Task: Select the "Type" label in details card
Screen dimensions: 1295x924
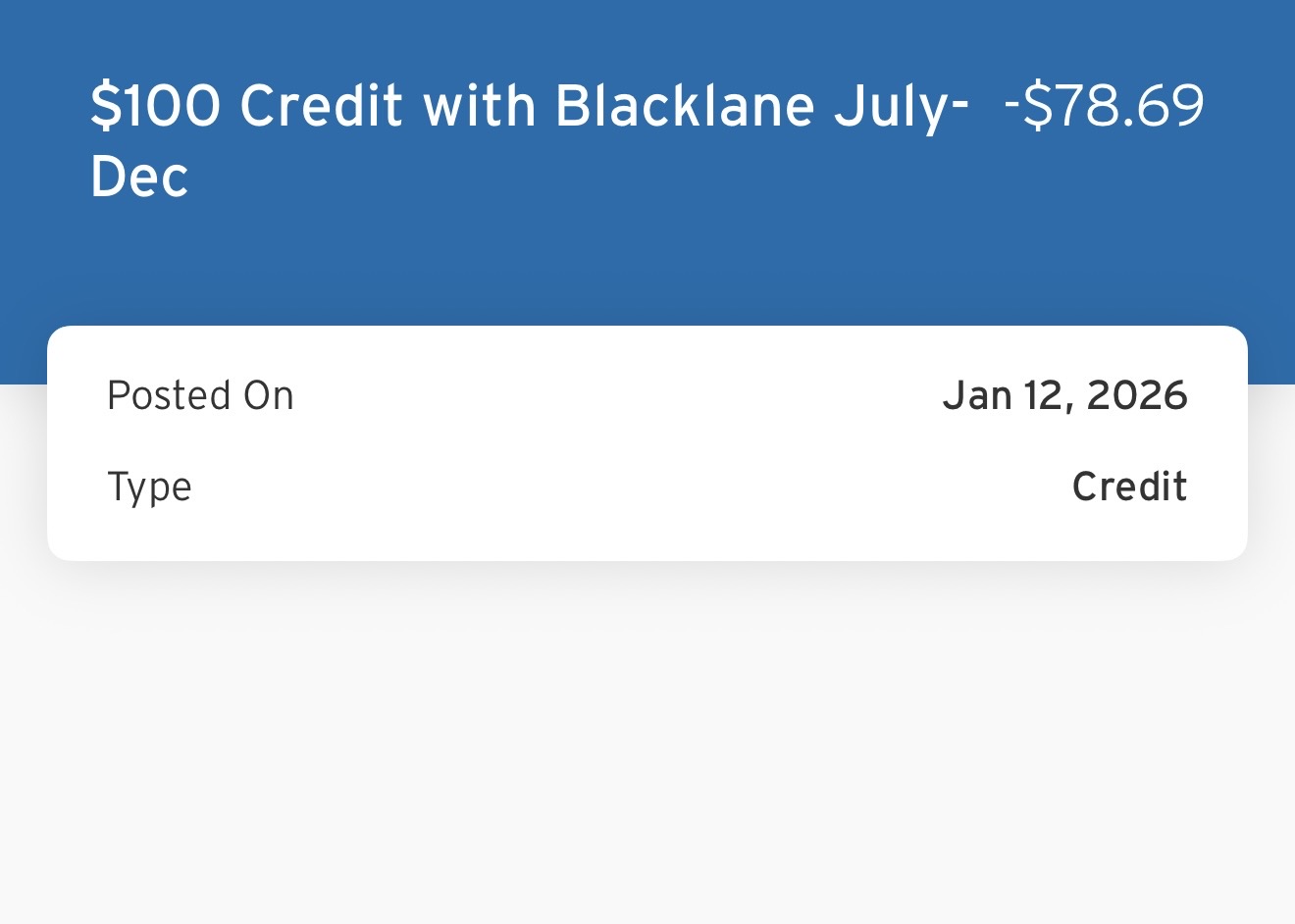Action: 149,488
